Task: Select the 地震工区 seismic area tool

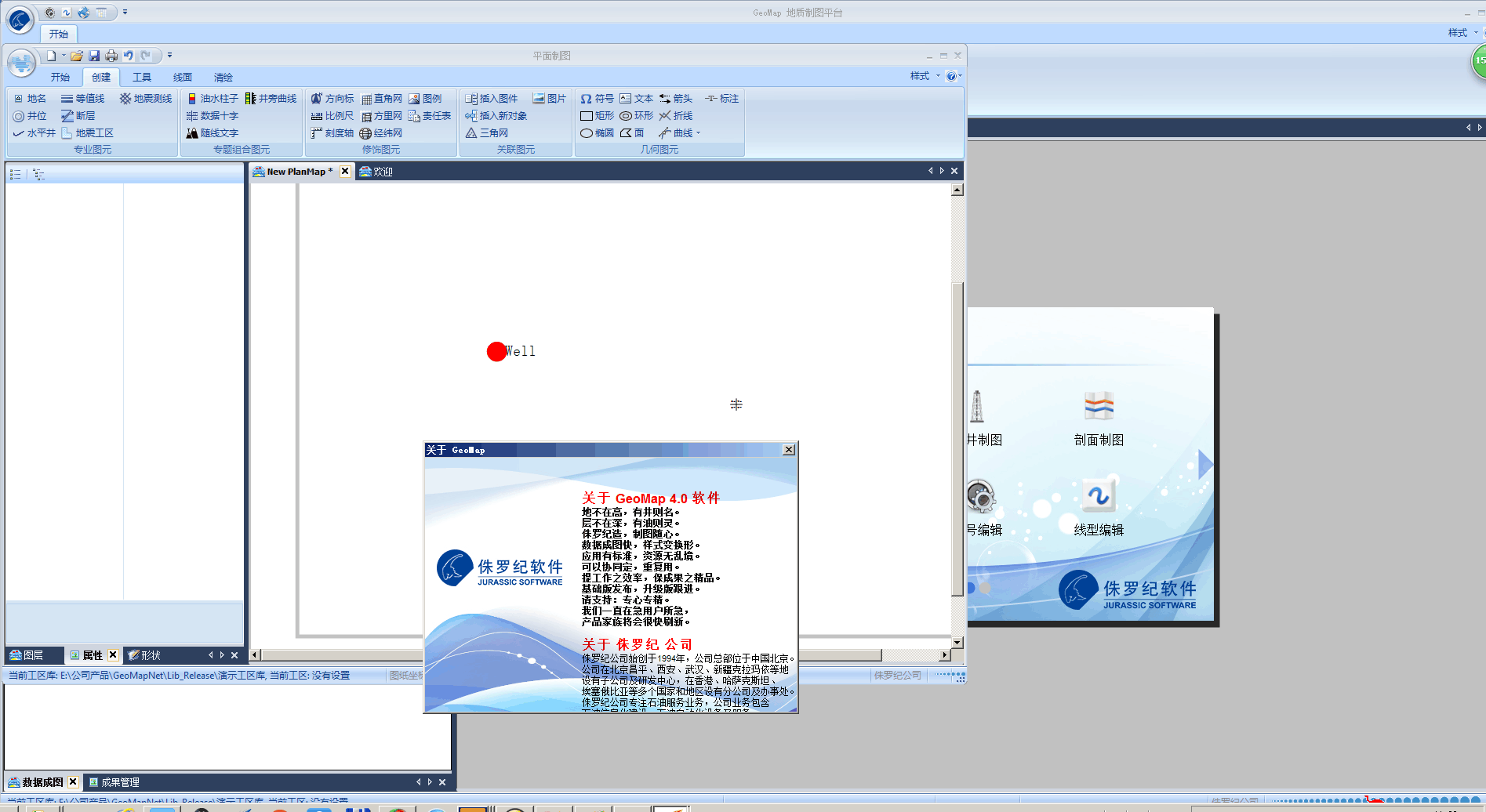Action: pos(88,133)
